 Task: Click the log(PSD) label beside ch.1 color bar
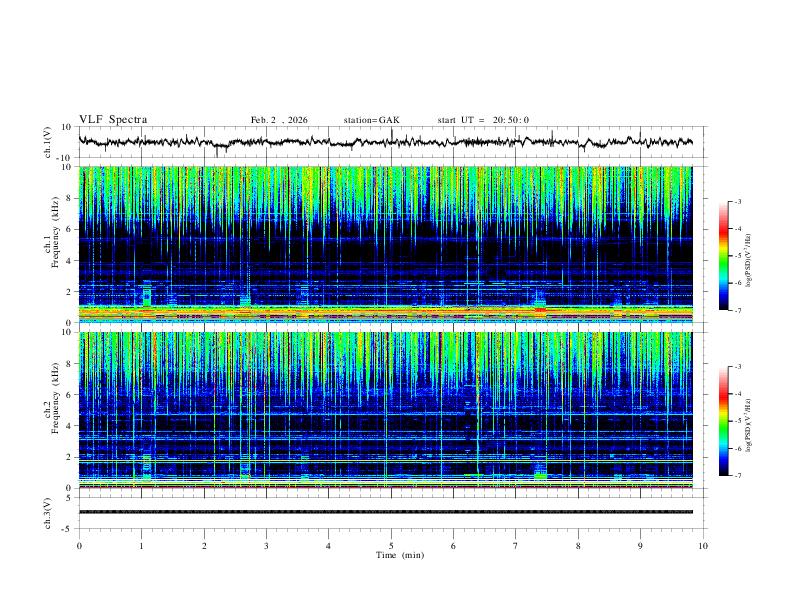(750, 261)
